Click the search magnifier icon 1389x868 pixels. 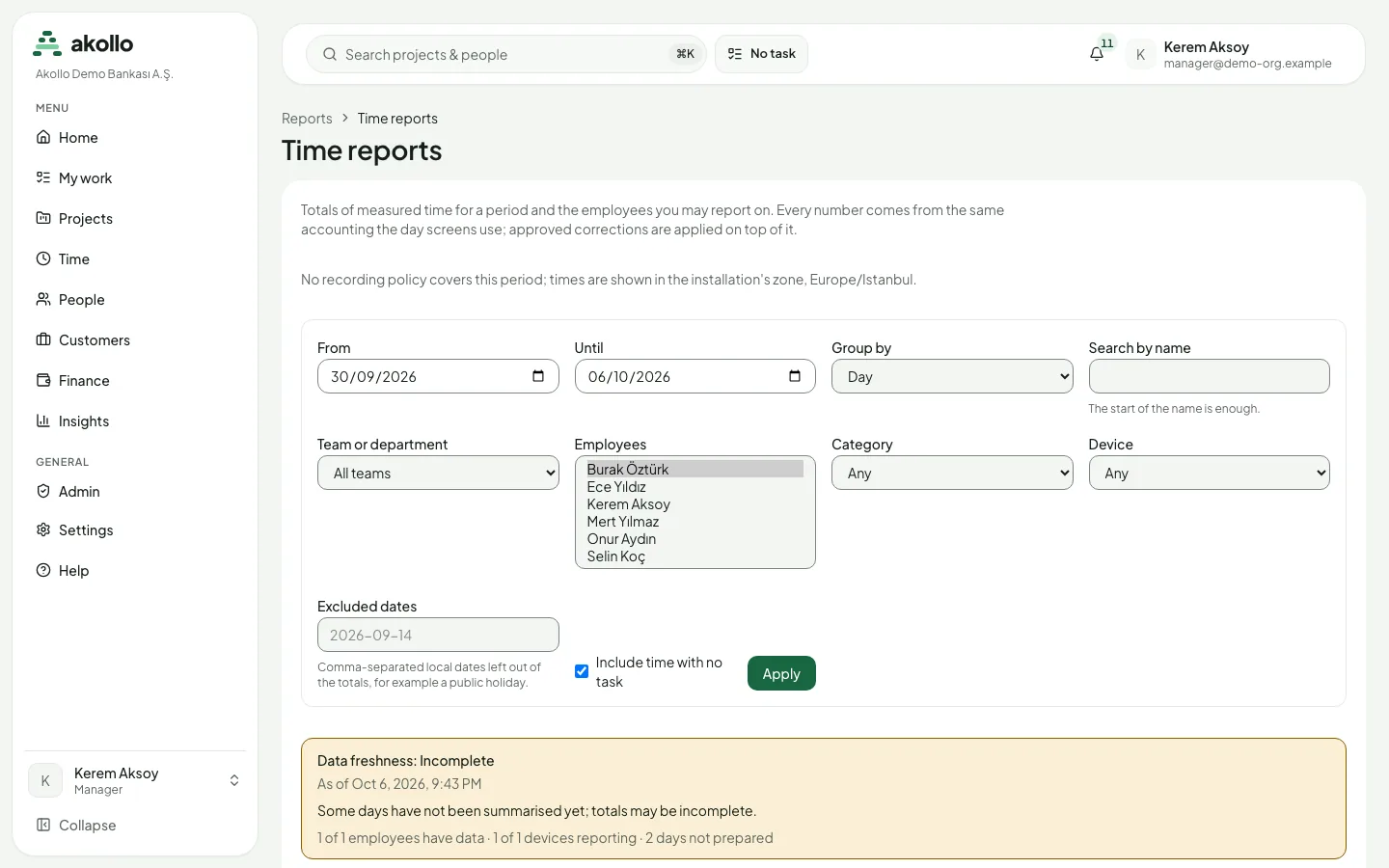tap(330, 54)
